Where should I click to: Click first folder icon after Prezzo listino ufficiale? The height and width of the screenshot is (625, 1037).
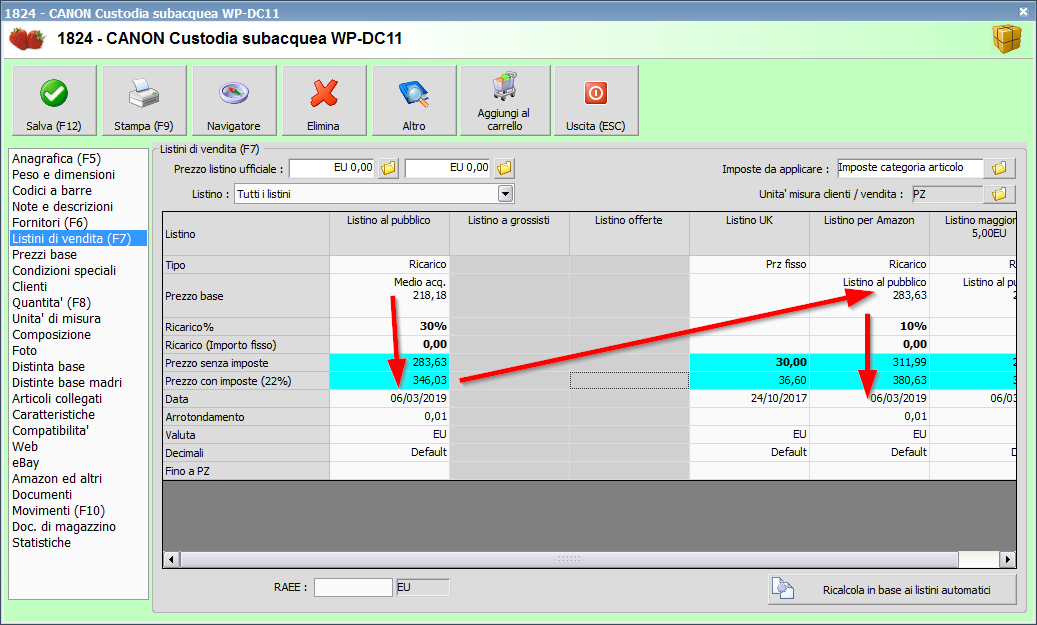(389, 168)
